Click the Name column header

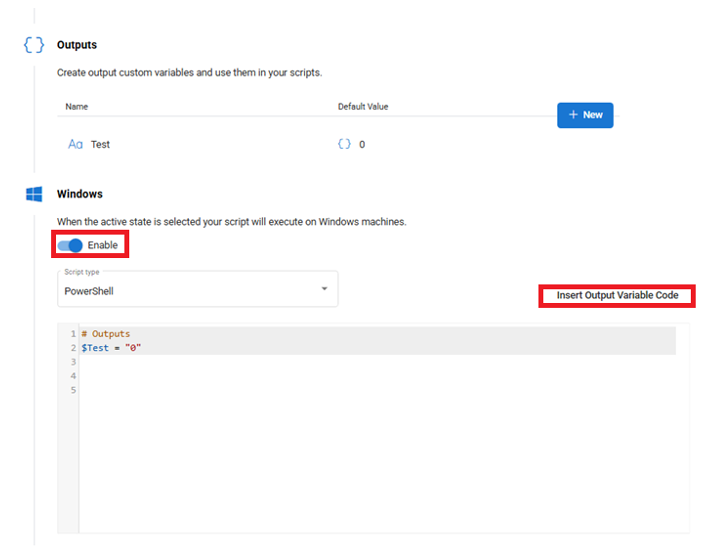(x=77, y=106)
